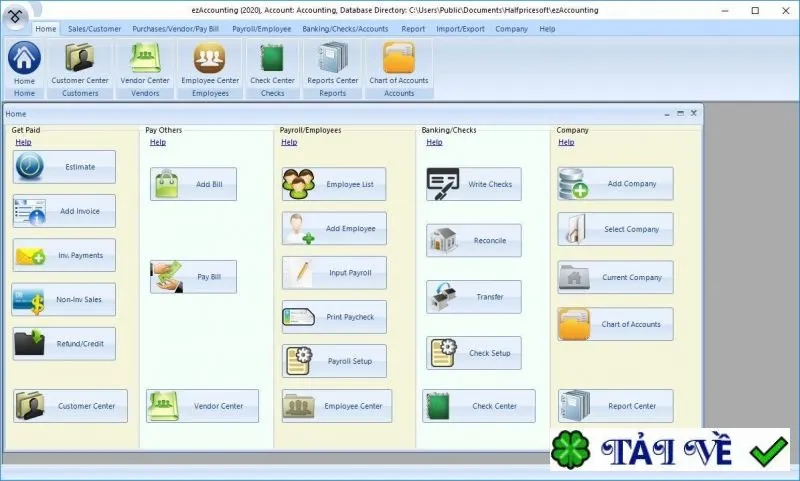The height and width of the screenshot is (481, 800).
Task: Open Payroll Setup with the gear icon
Action: 334,361
